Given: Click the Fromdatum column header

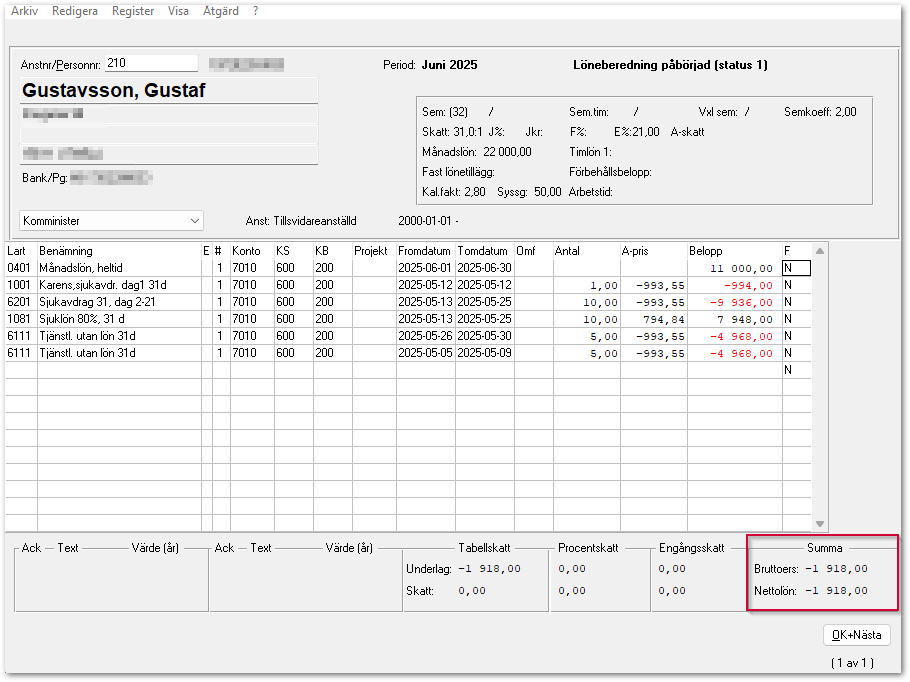Looking at the screenshot, I should click(425, 251).
